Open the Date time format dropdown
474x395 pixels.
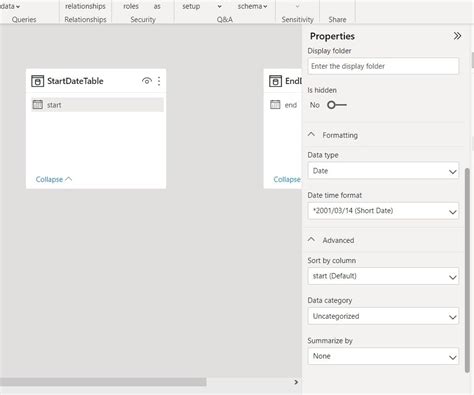[x=383, y=211]
